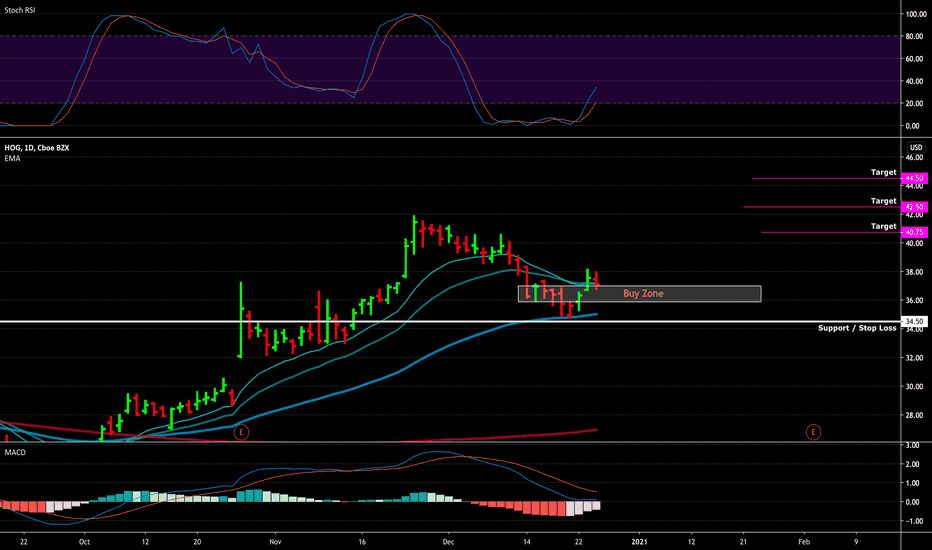Select the 40.75 Target label

point(883,226)
